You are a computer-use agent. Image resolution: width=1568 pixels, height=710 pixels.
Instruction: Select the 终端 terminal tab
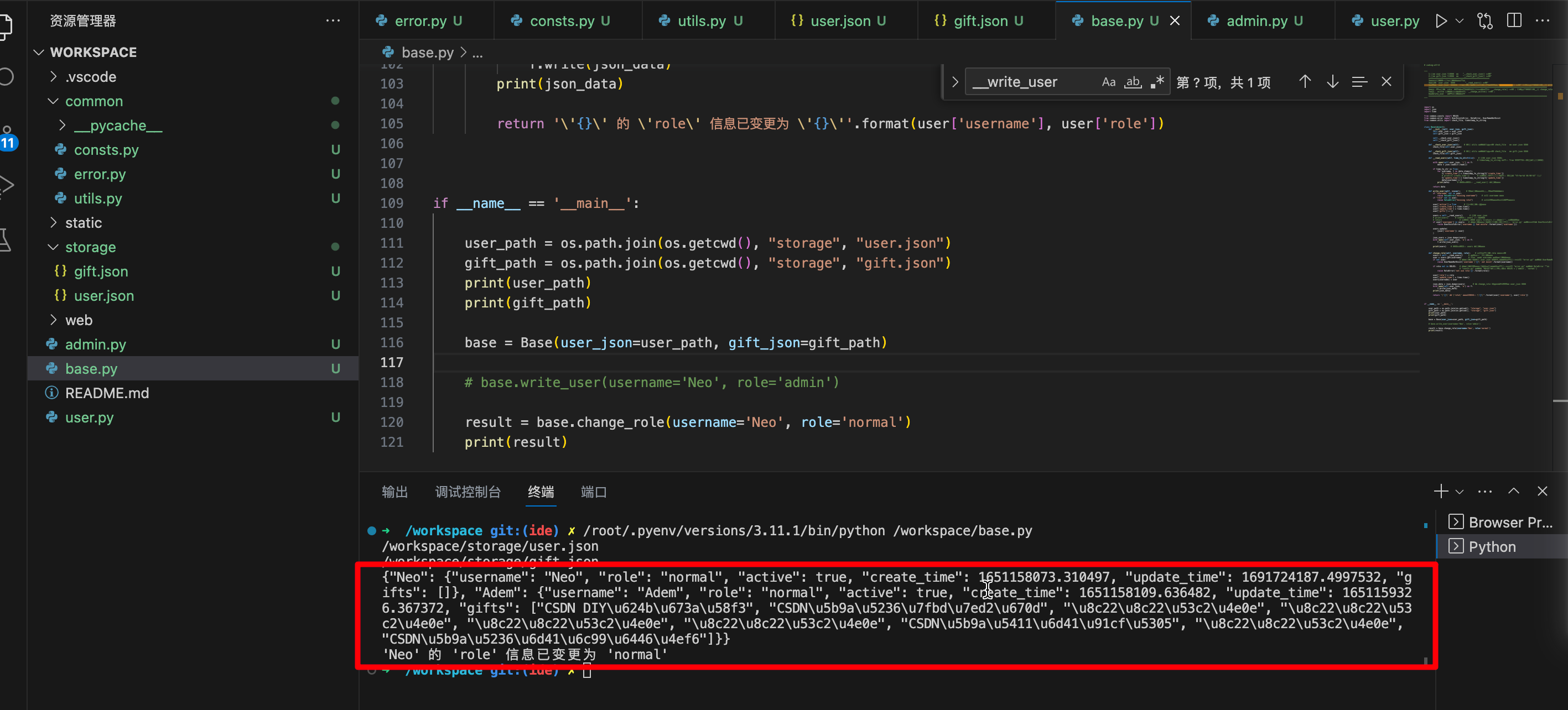(x=541, y=492)
